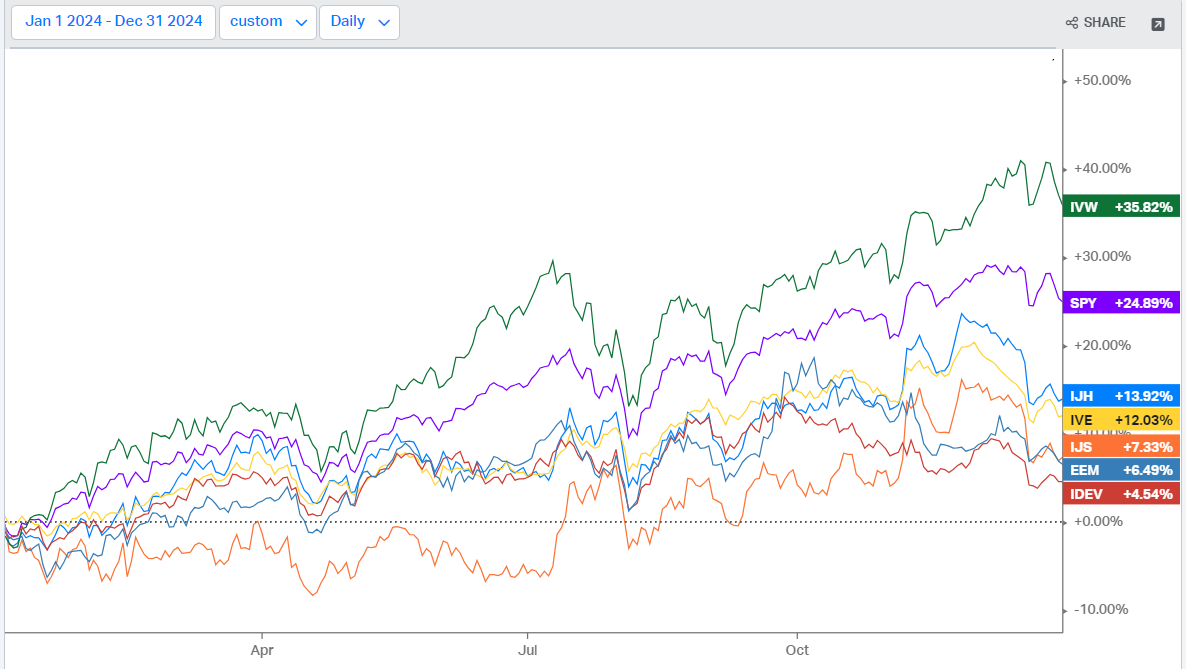Click the +50.00% y-axis label

tap(1102, 80)
